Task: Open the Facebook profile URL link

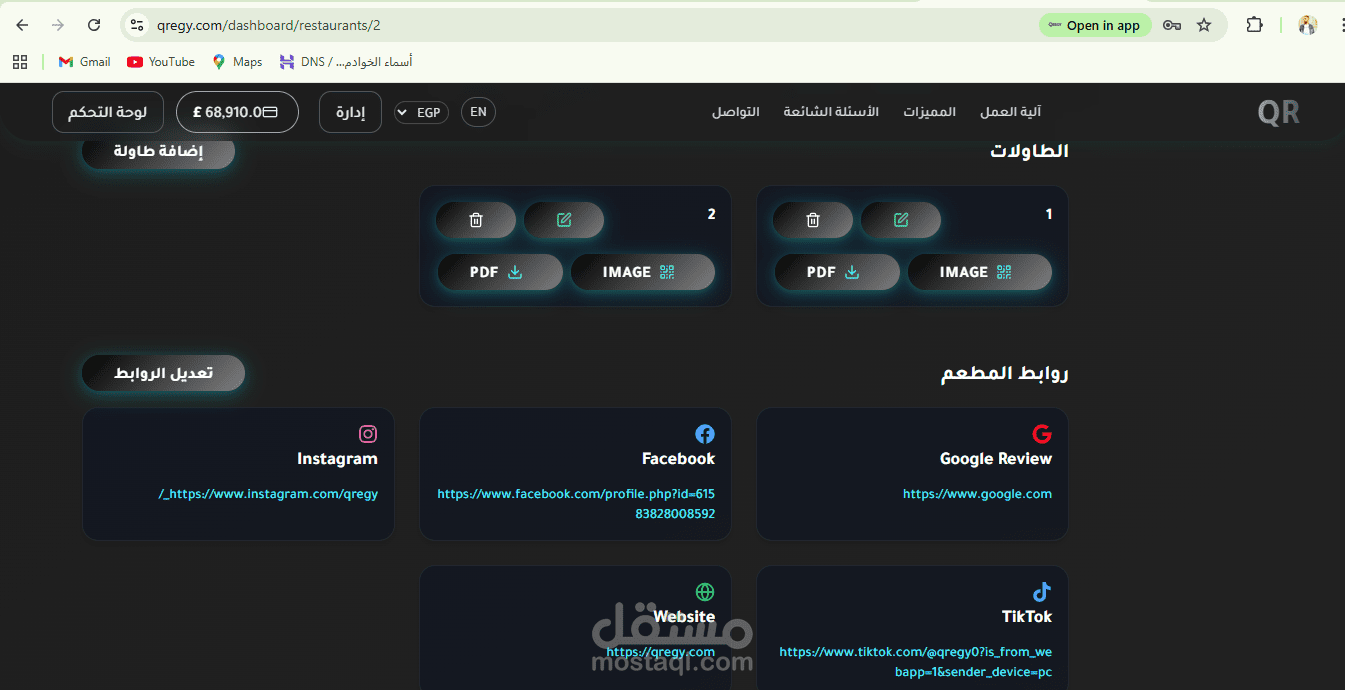Action: click(x=576, y=504)
